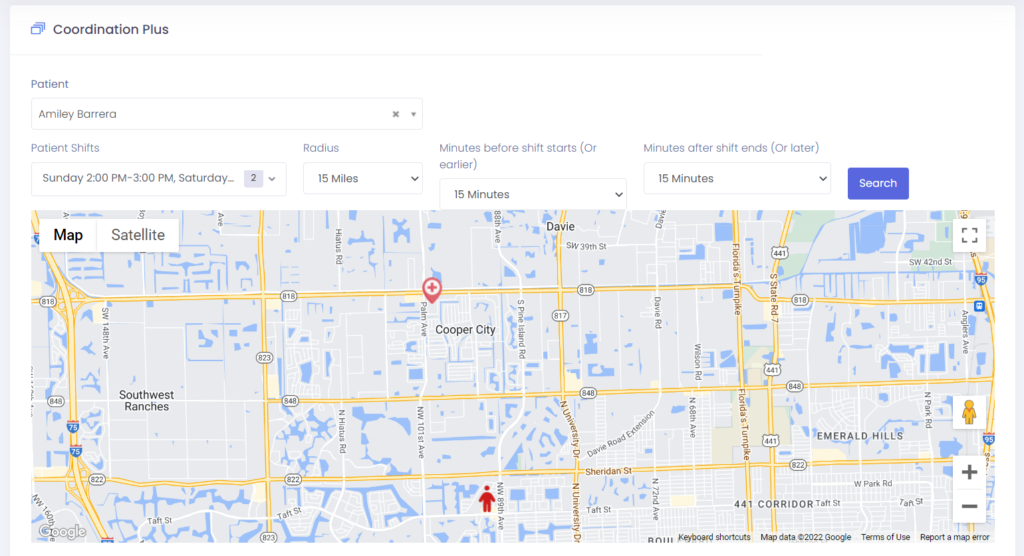1024x556 pixels.
Task: Zoom out on the map
Action: [969, 506]
